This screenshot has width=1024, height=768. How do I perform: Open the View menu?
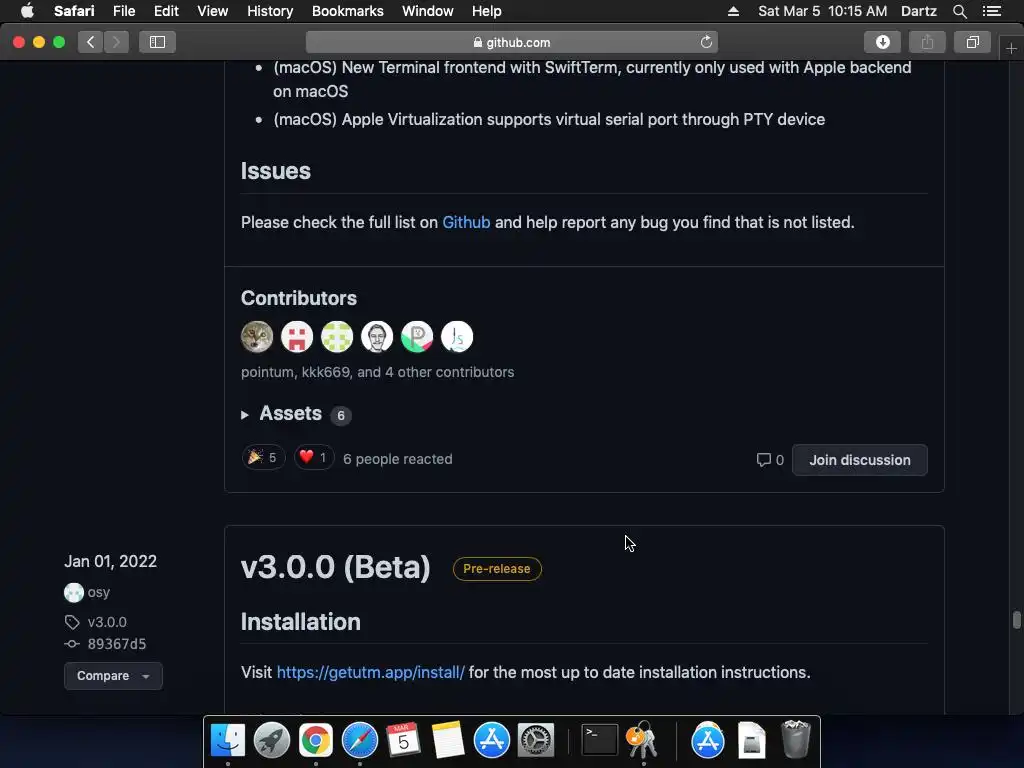(213, 11)
